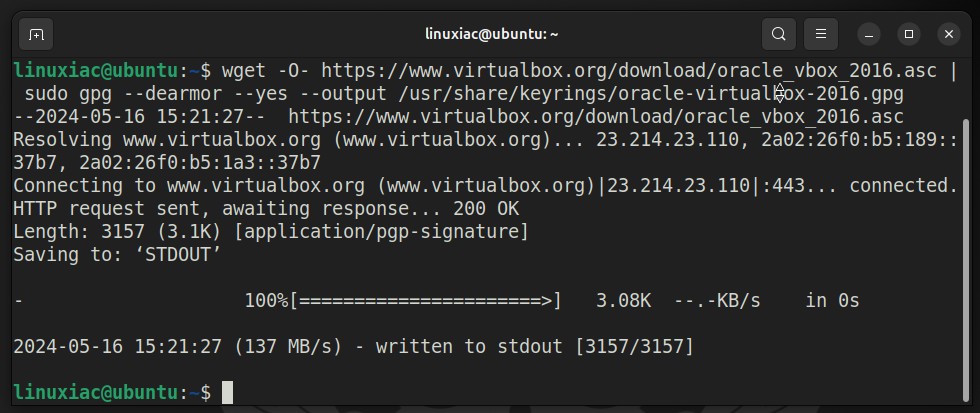Image resolution: width=980 pixels, height=413 pixels.
Task: Minimize the terminal window
Action: (869, 34)
